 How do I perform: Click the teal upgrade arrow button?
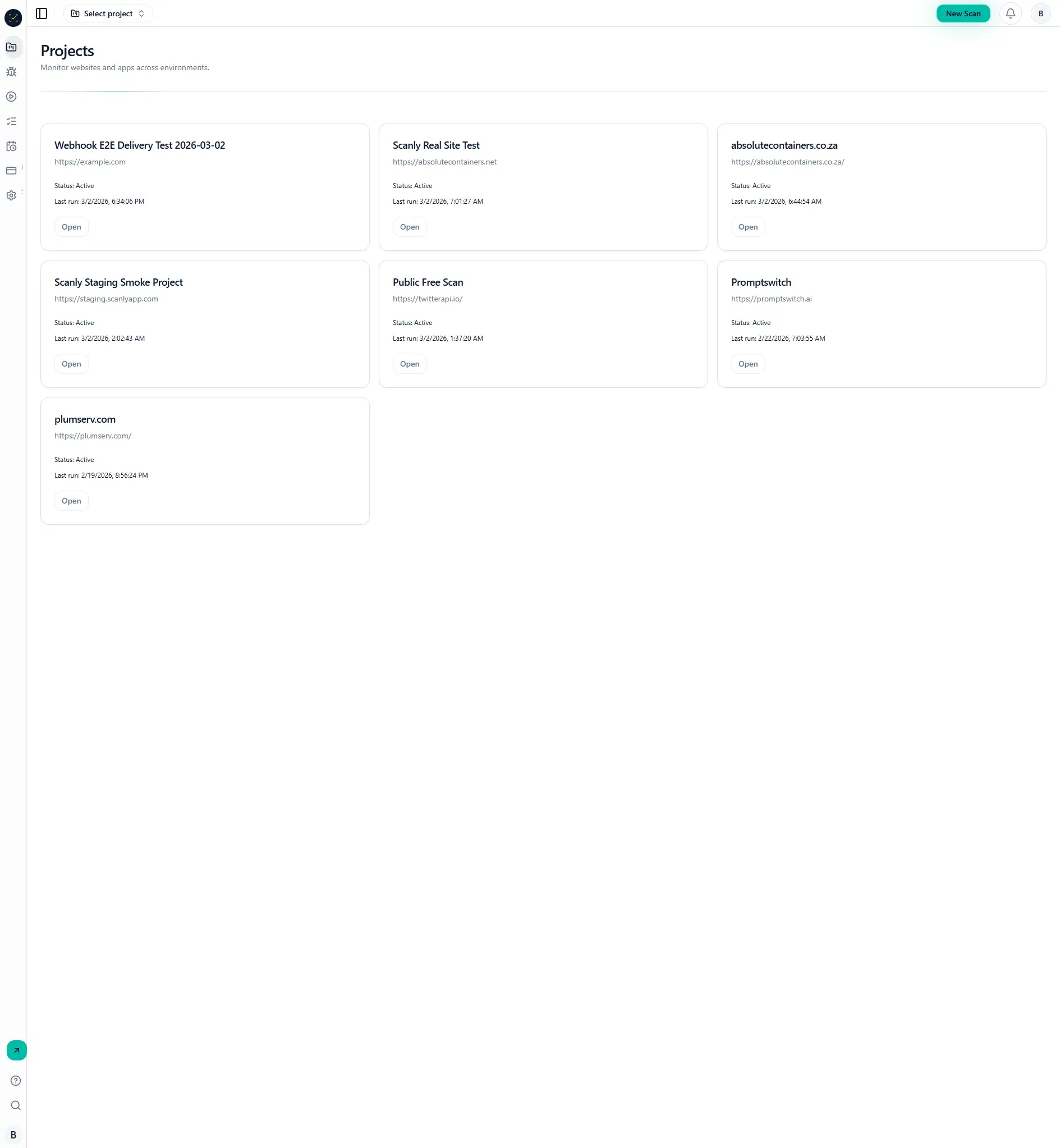16,1050
